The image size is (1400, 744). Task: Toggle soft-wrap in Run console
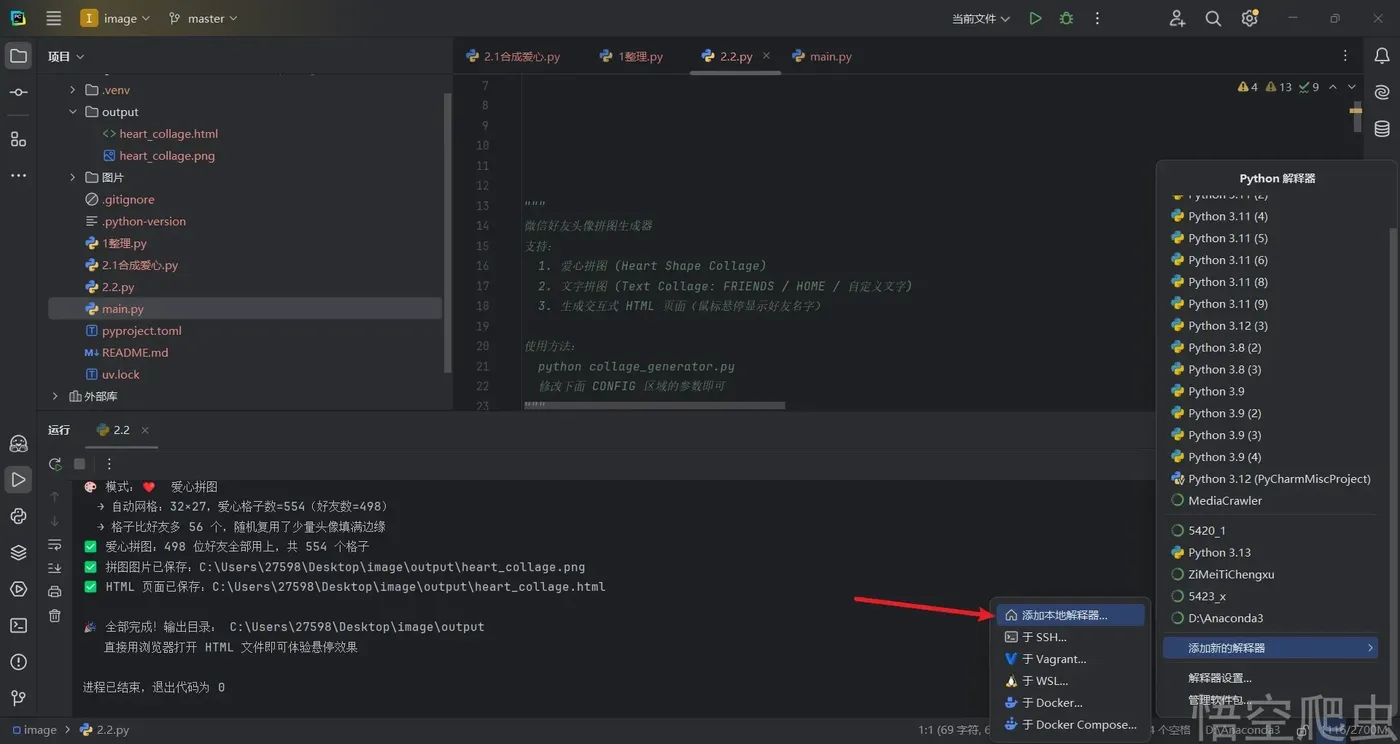point(55,544)
